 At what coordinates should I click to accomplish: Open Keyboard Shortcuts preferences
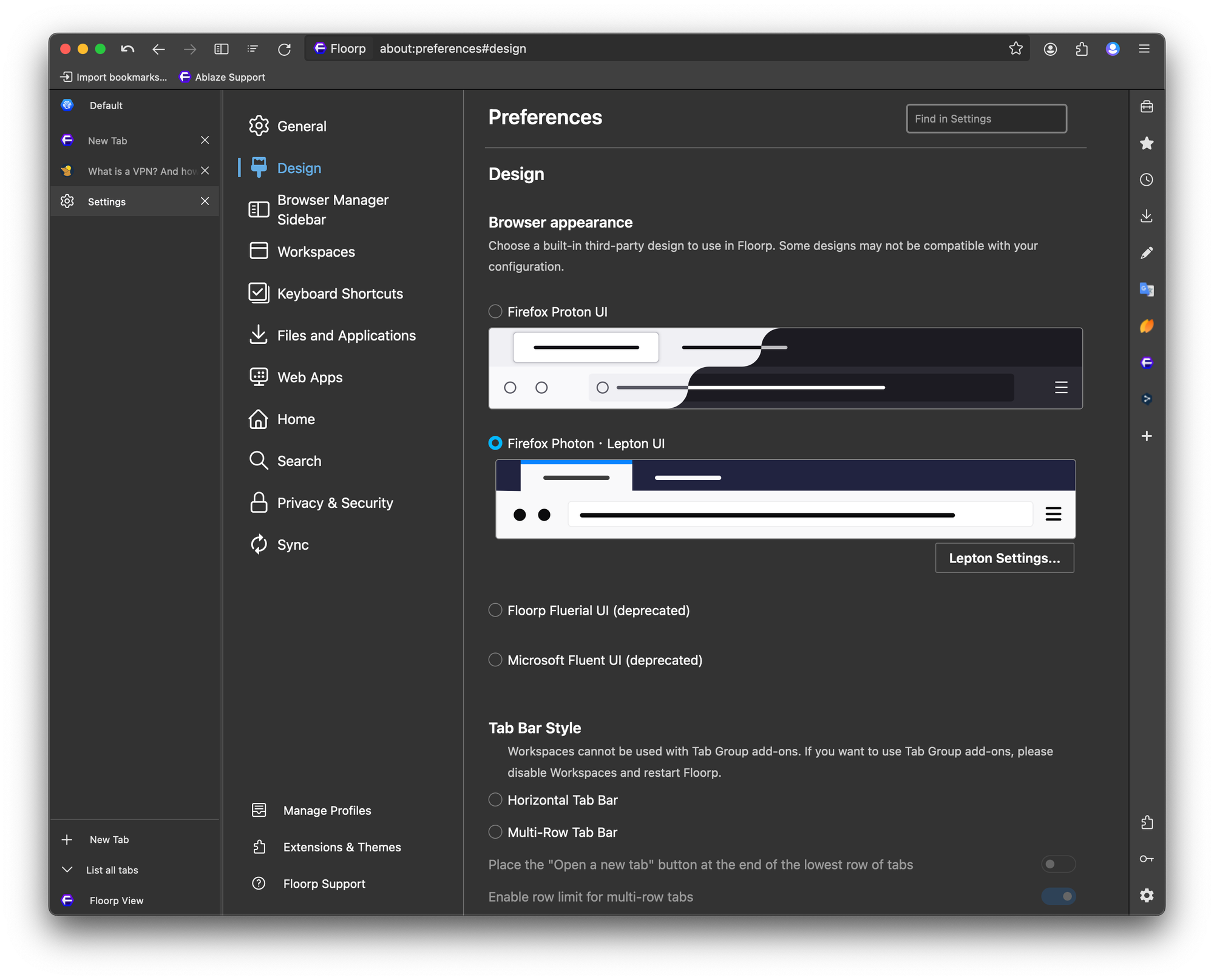[x=325, y=293]
